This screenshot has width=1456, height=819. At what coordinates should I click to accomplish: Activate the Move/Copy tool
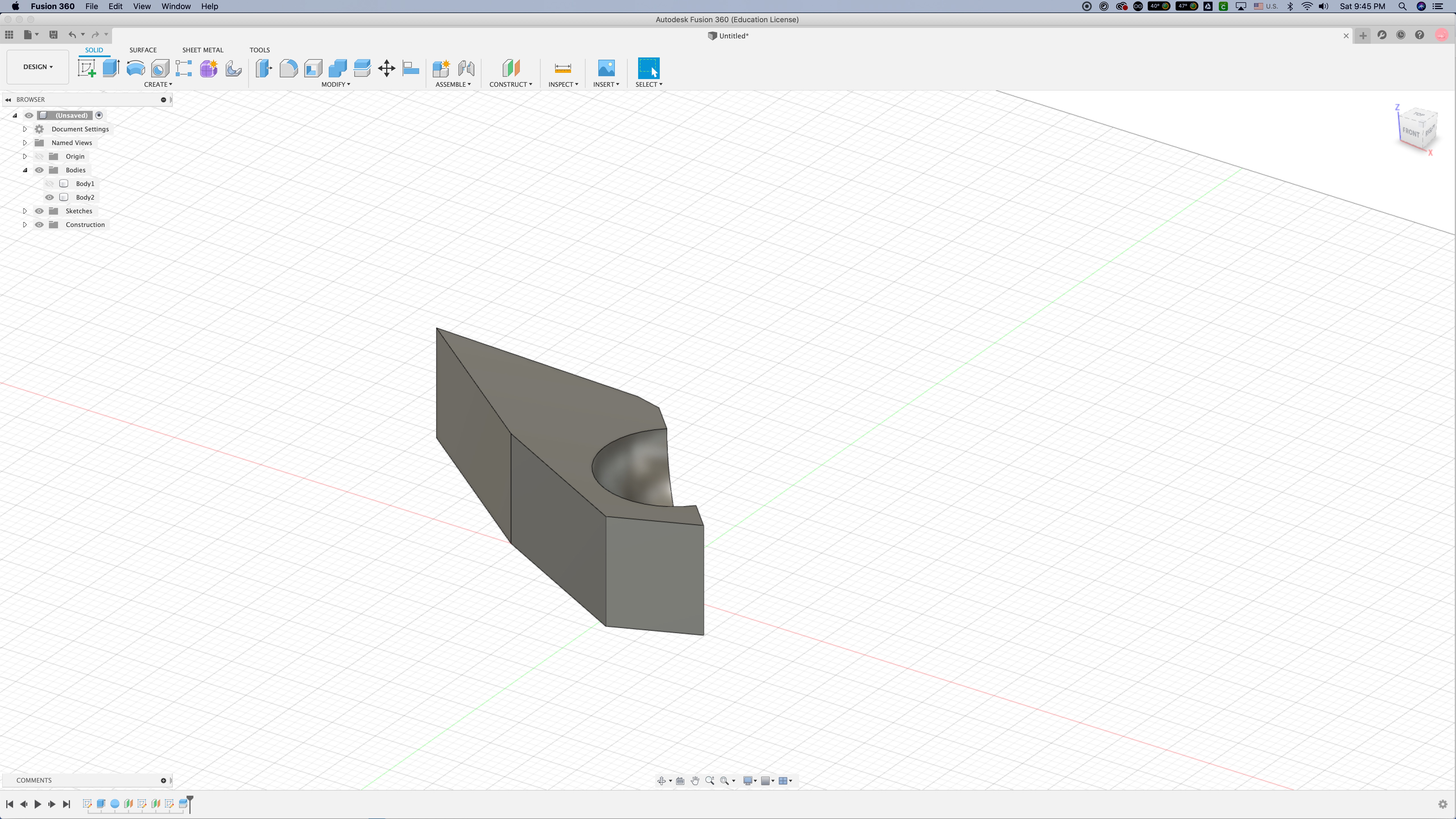(387, 68)
